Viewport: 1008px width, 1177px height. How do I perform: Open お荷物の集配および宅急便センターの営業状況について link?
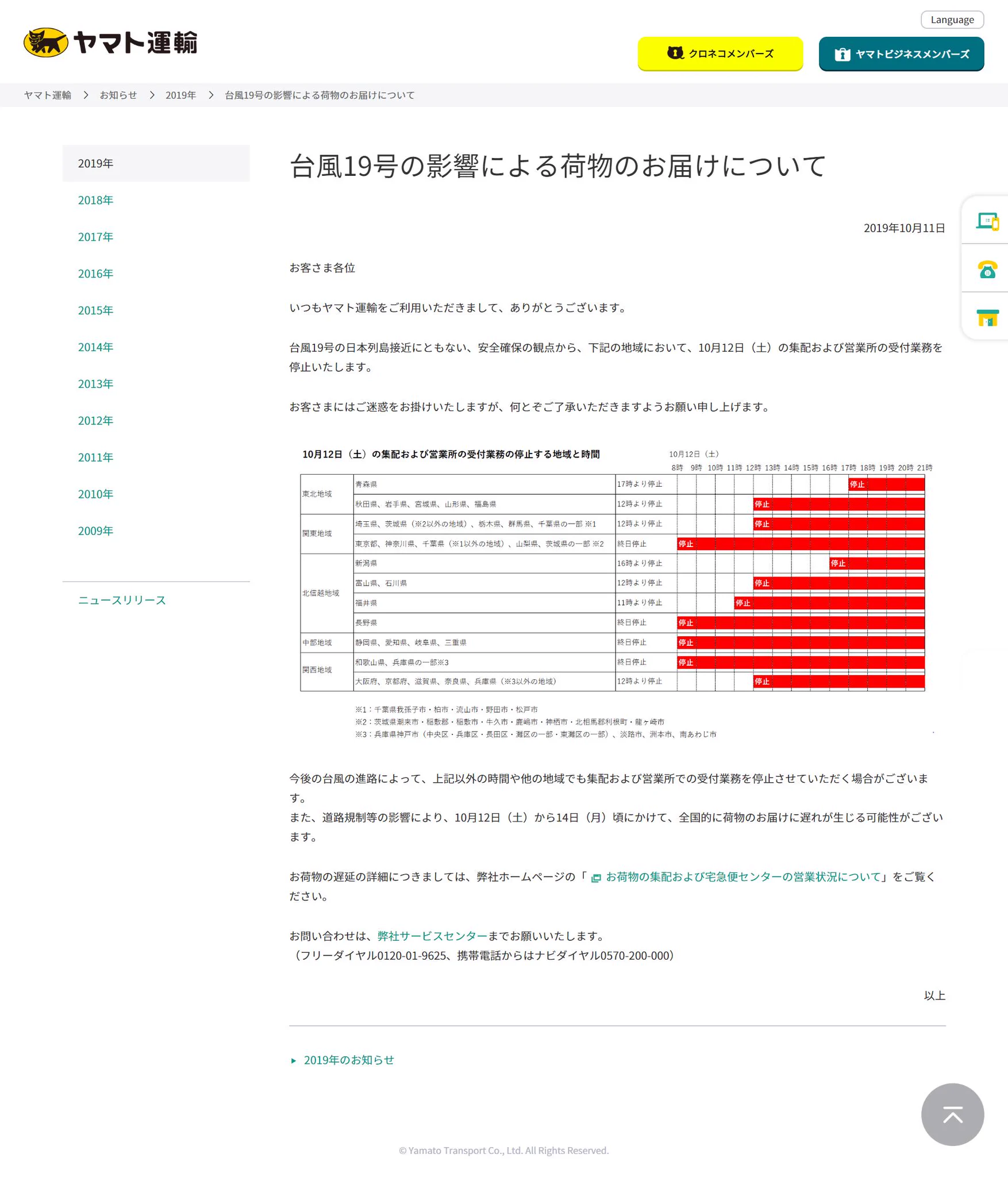743,876
